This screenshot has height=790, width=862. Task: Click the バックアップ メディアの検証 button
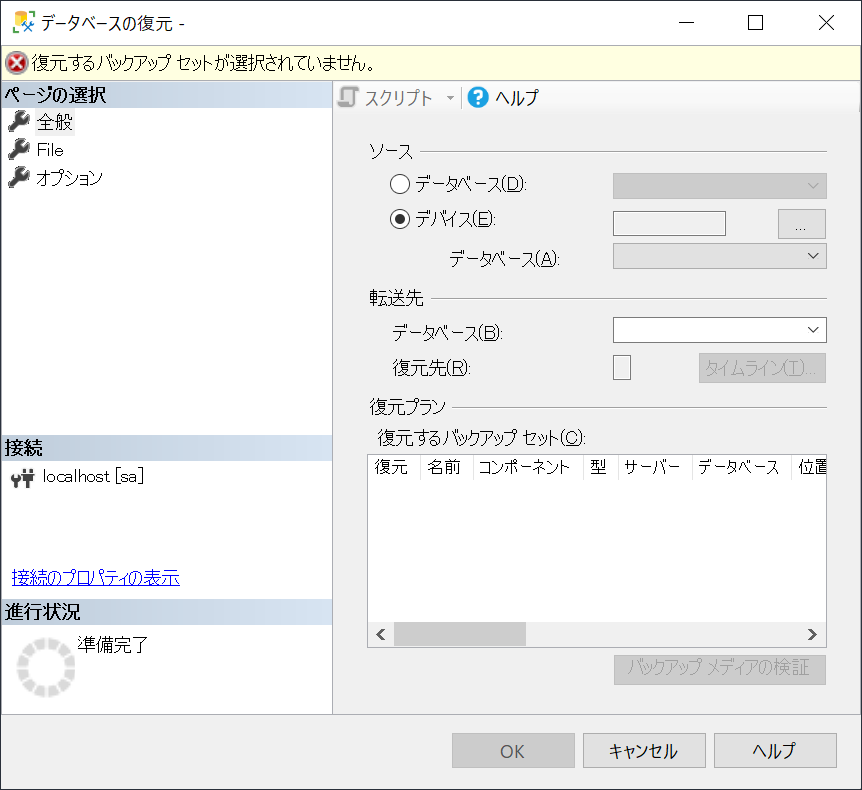pyautogui.click(x=720, y=670)
